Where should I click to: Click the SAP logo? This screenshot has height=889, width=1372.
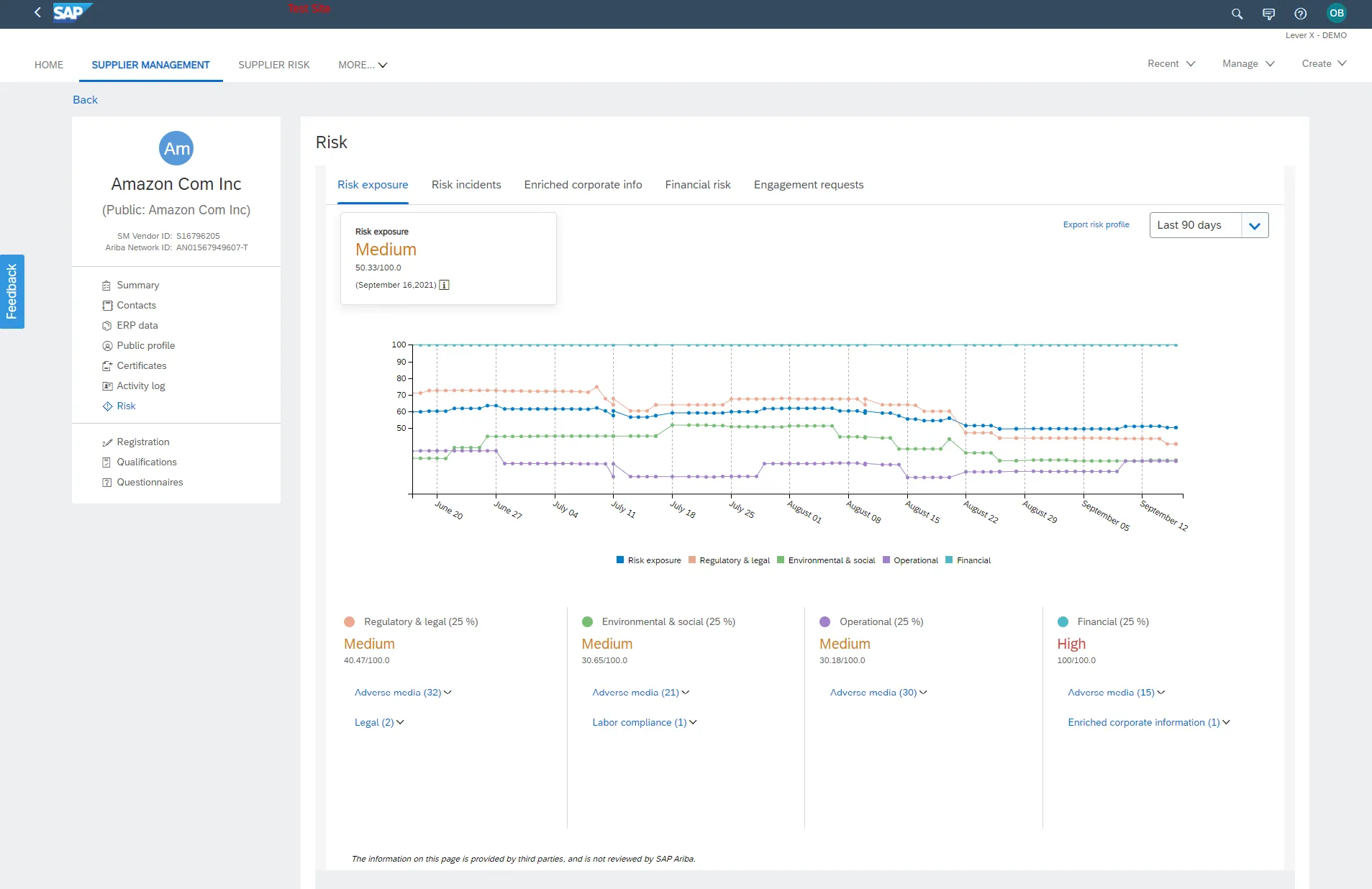click(x=72, y=12)
